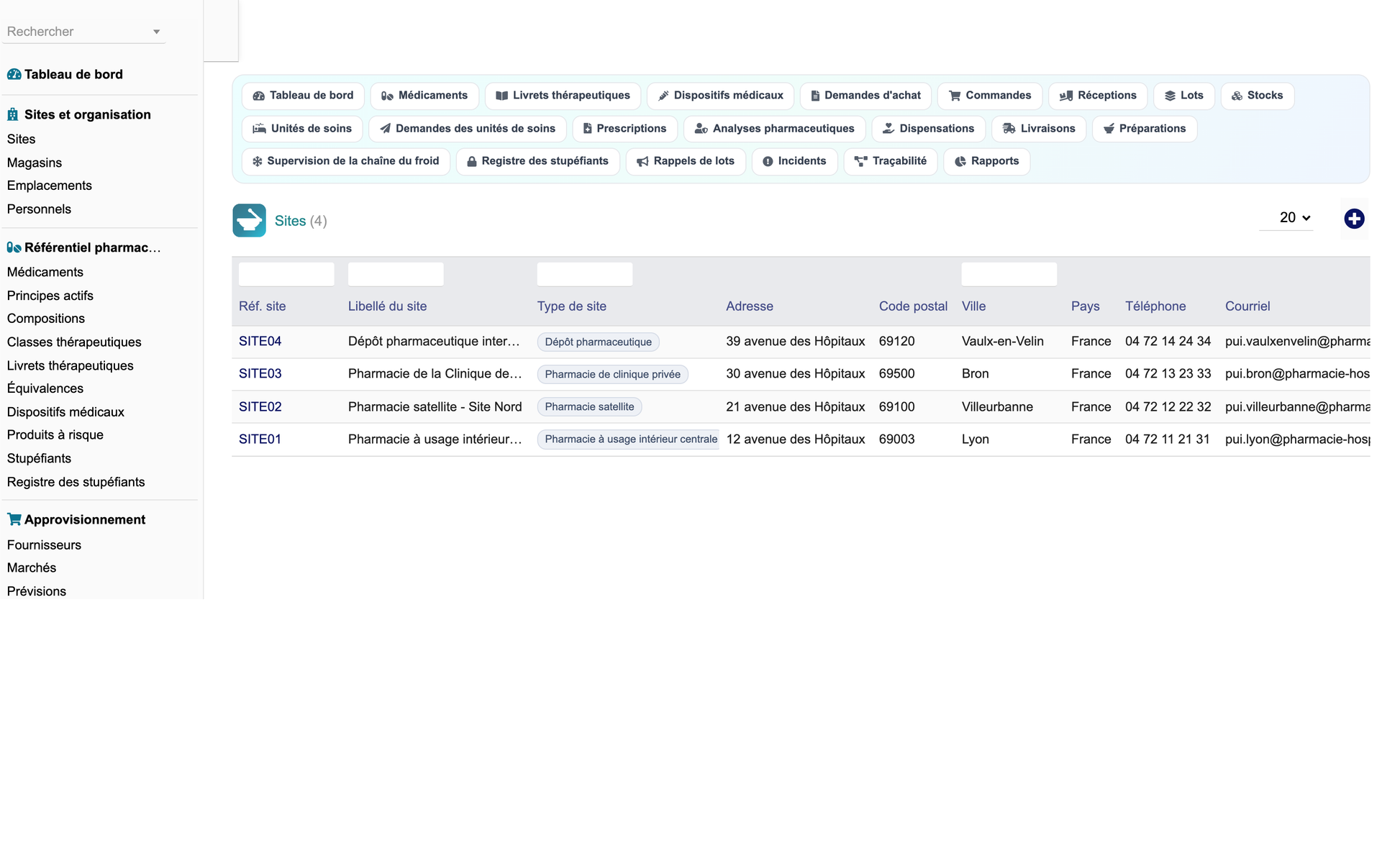Image resolution: width=1400 pixels, height=866 pixels.
Task: Open Registre des stupéfiants shortcut in top panel
Action: (x=538, y=161)
